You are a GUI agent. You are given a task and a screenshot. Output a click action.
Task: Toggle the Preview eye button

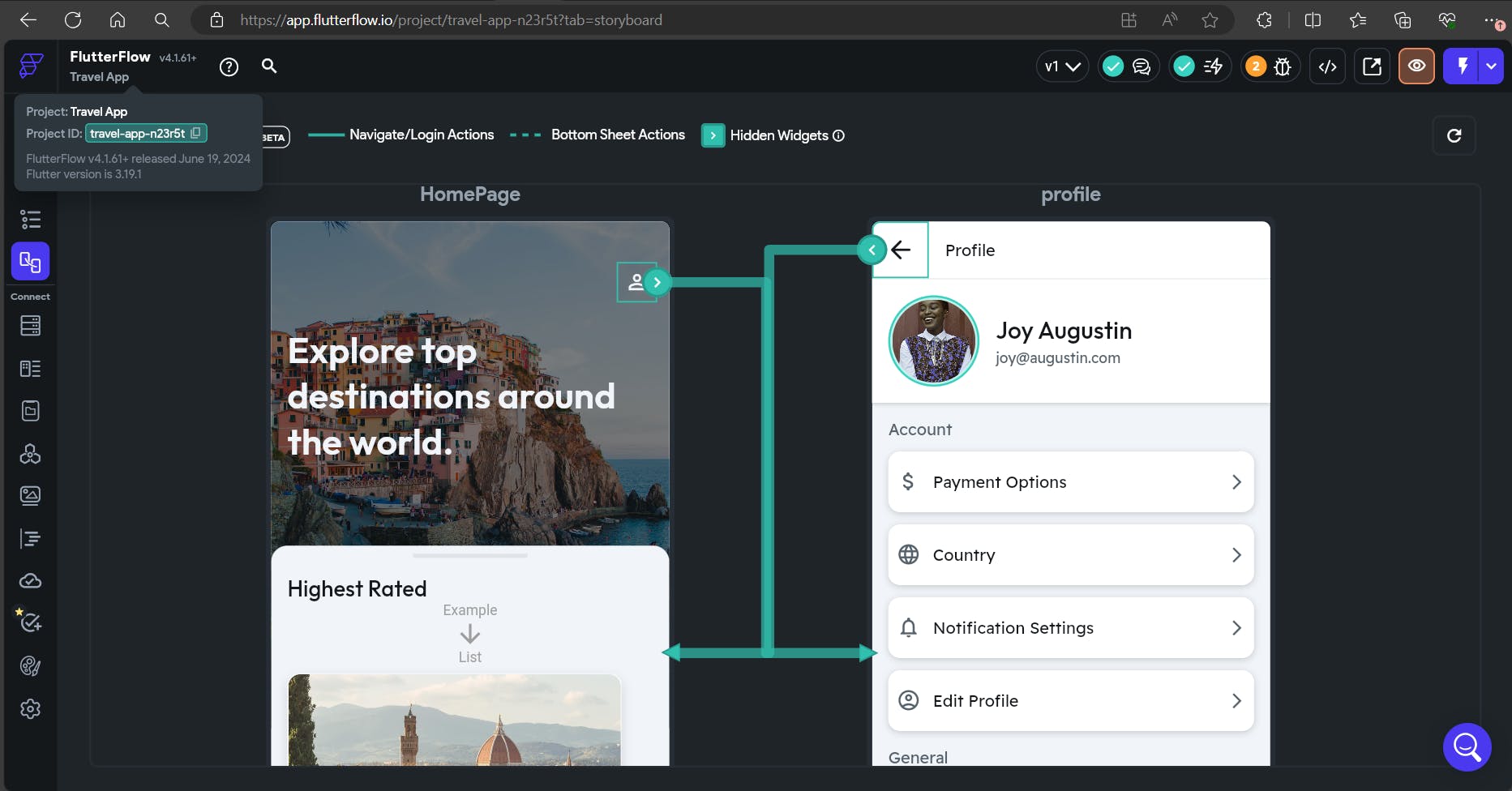click(1416, 66)
